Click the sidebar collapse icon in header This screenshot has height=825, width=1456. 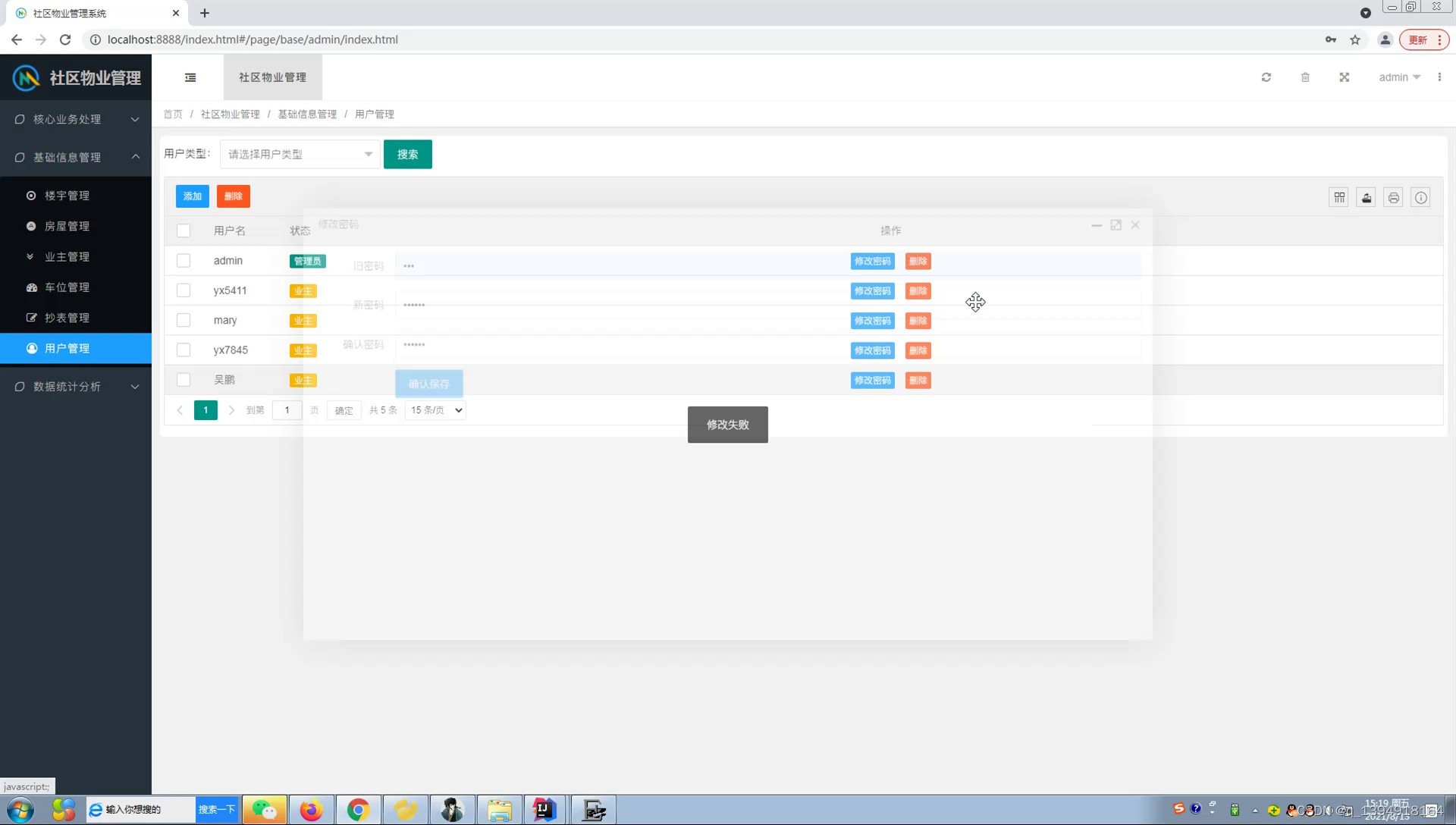(x=190, y=77)
